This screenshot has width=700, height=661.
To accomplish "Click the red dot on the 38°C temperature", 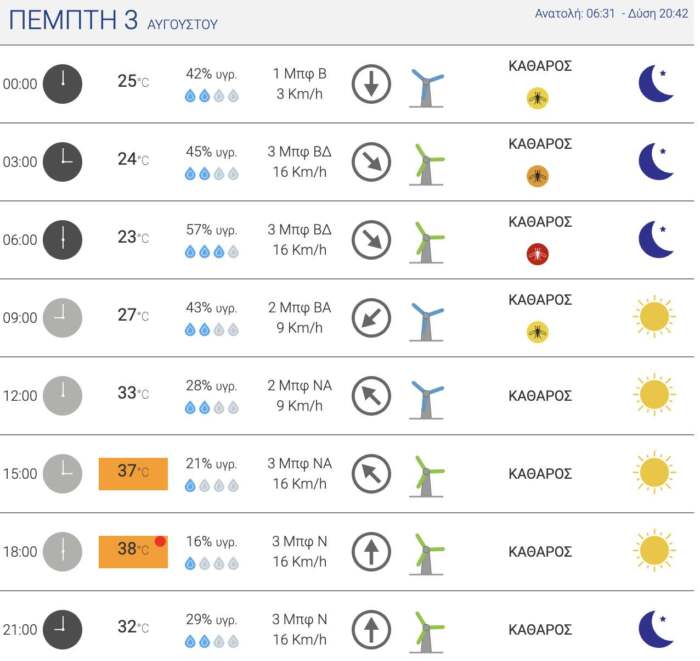I will click(x=160, y=541).
